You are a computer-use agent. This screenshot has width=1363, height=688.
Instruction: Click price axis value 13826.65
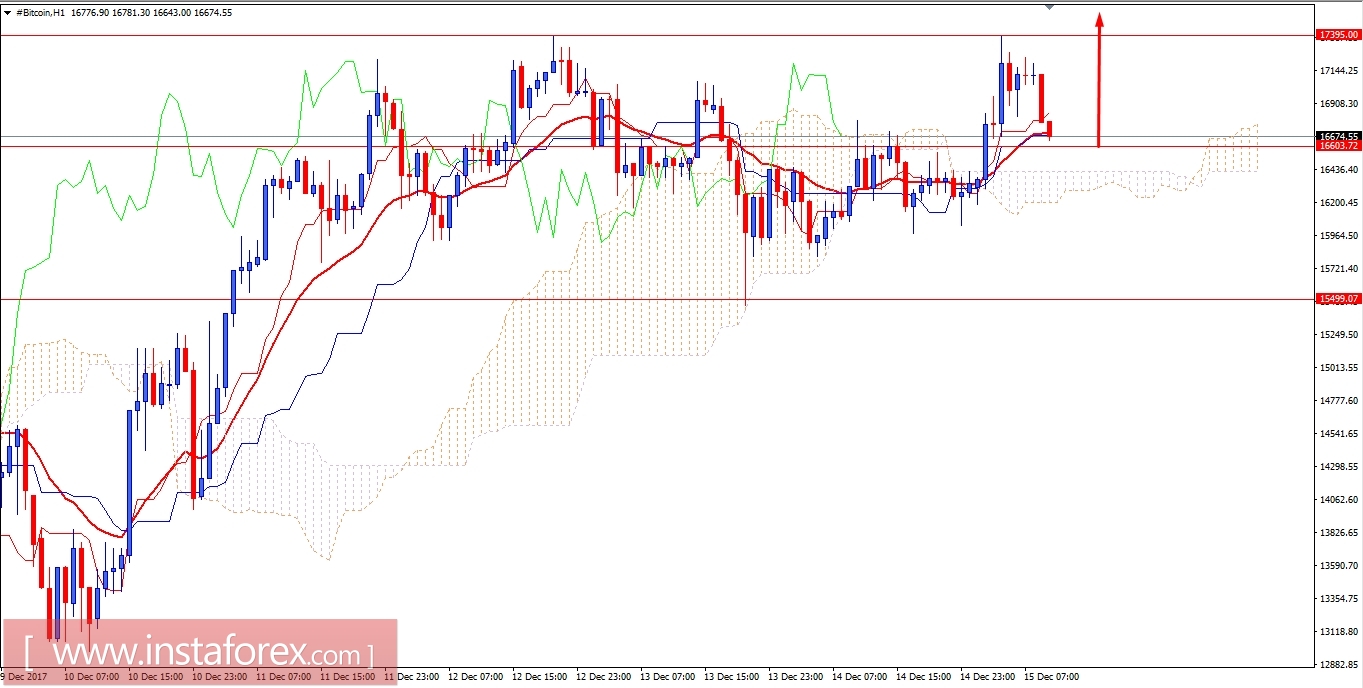1338,533
